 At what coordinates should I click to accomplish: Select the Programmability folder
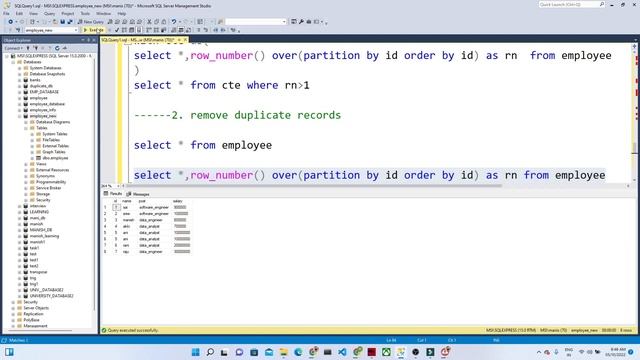pos(51,182)
